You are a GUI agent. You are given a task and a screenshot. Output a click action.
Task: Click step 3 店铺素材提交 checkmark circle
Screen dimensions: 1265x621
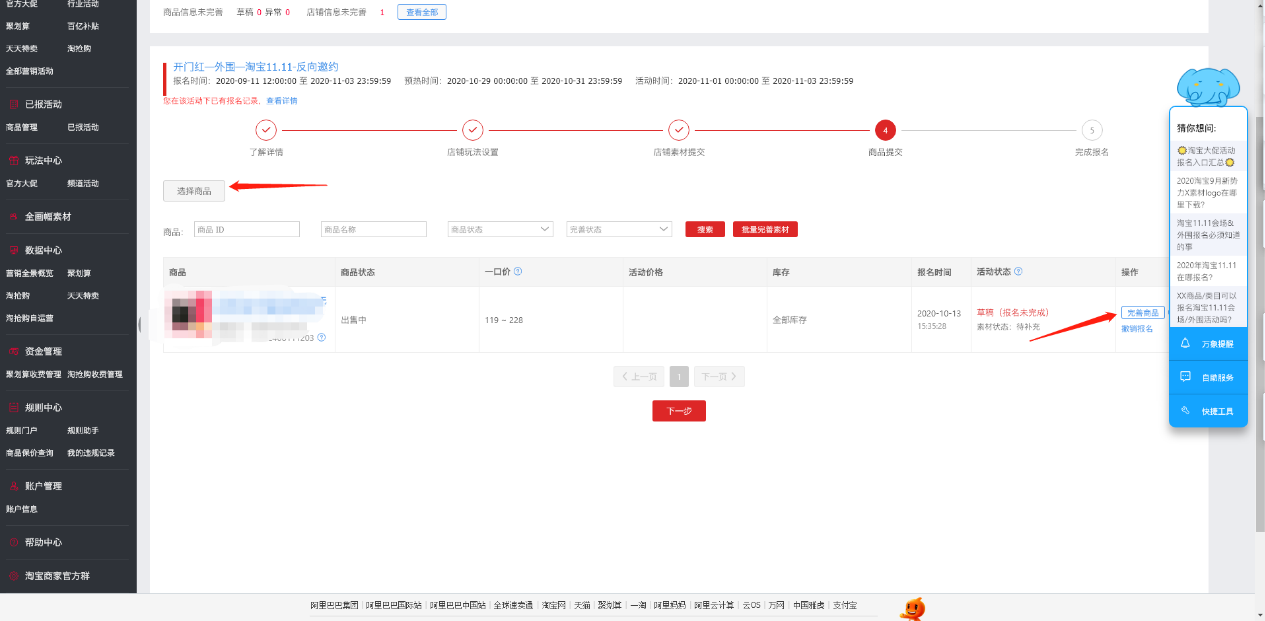pyautogui.click(x=679, y=130)
